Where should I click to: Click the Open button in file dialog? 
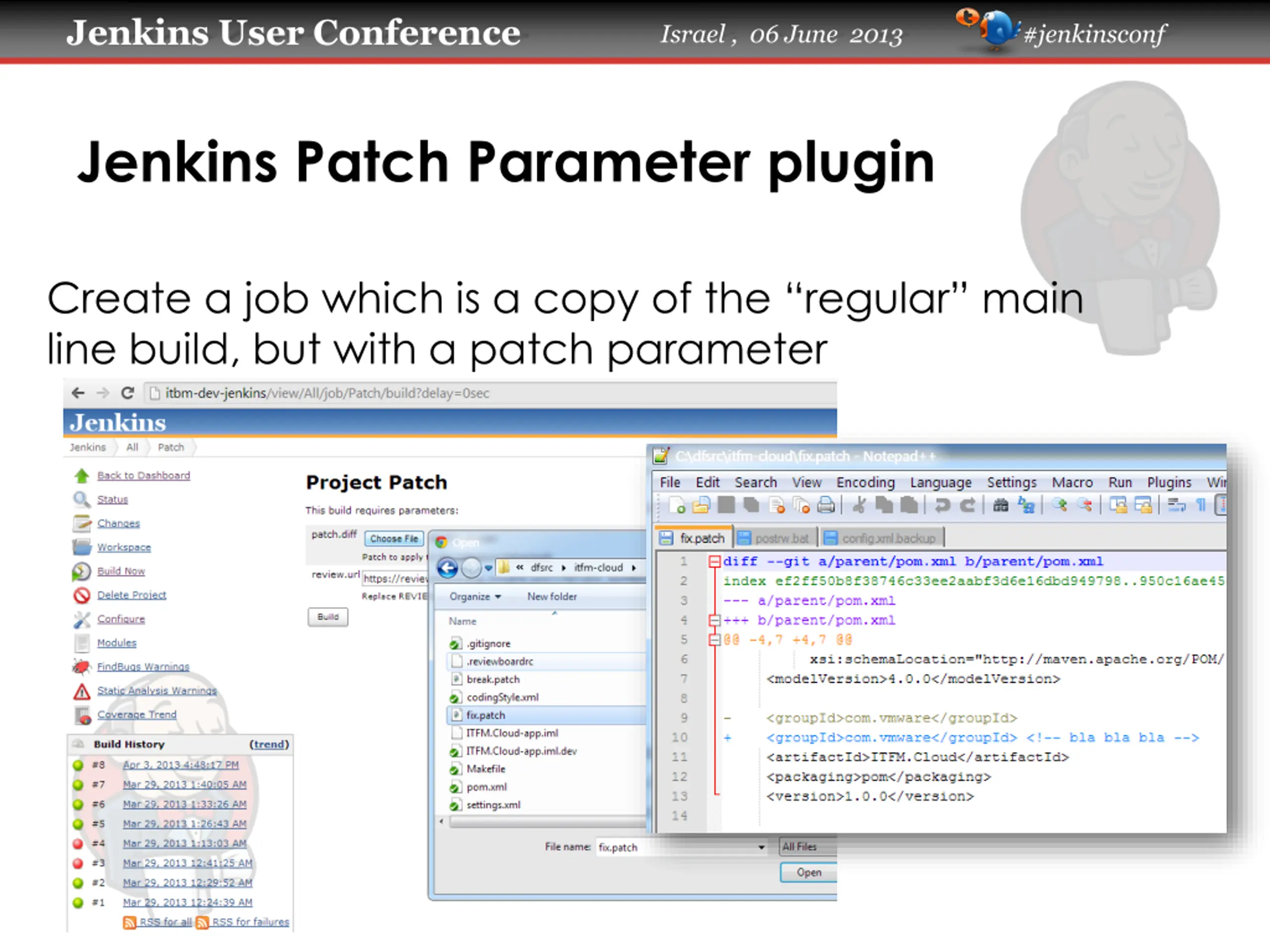point(809,873)
